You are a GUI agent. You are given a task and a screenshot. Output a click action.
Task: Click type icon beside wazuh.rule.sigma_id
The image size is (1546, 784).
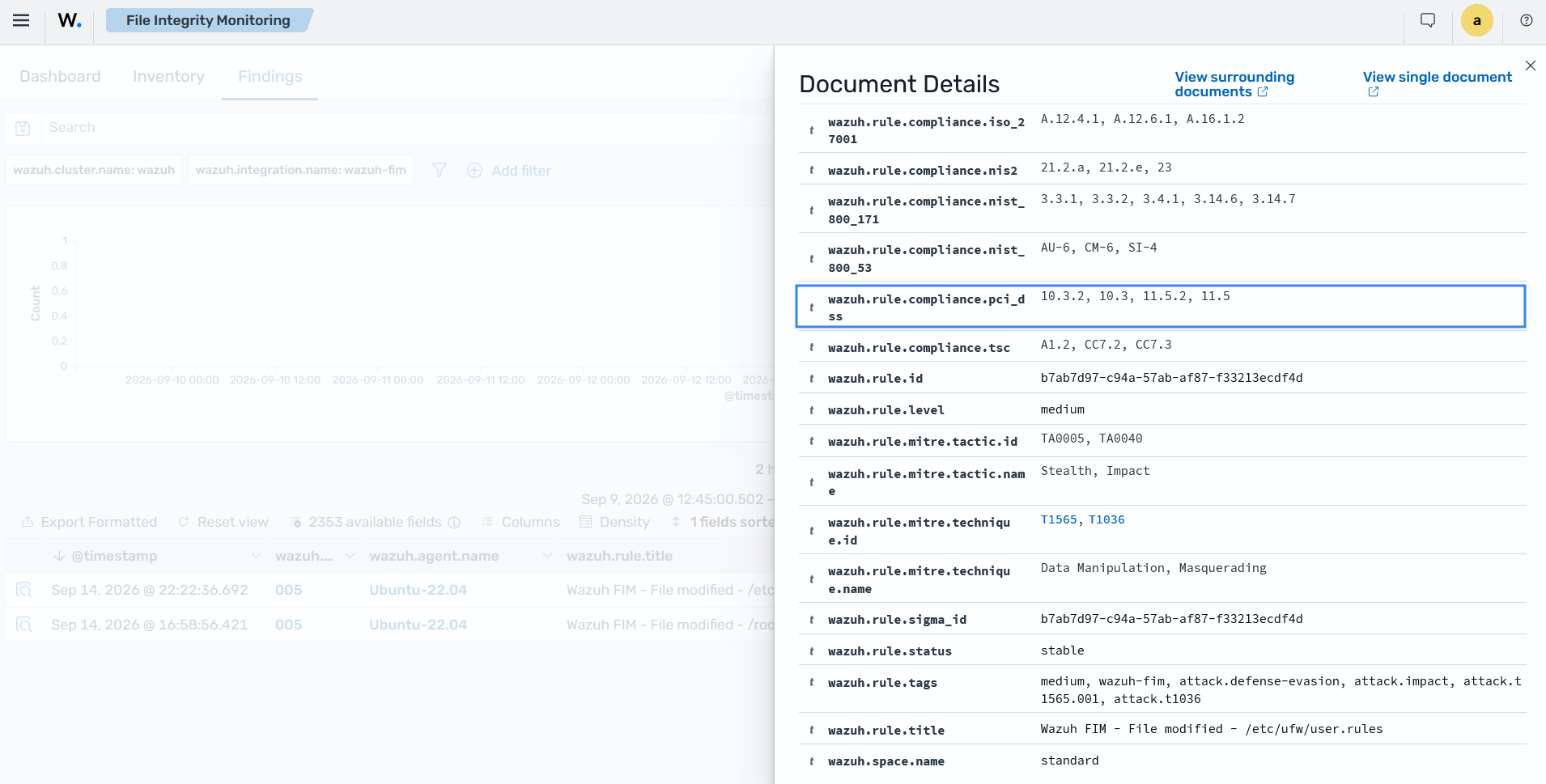(811, 620)
